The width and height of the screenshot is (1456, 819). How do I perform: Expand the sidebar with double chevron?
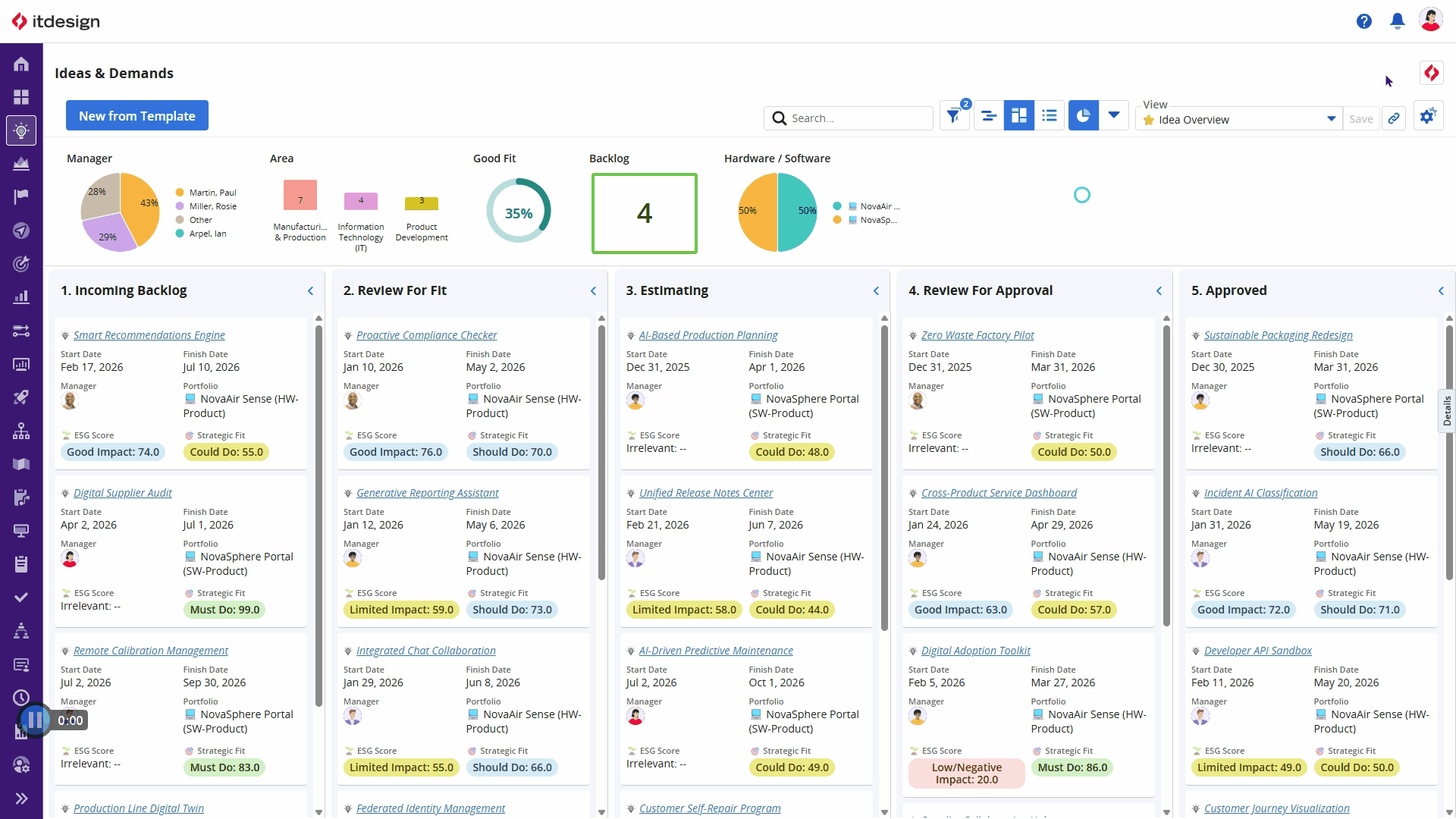tap(21, 798)
